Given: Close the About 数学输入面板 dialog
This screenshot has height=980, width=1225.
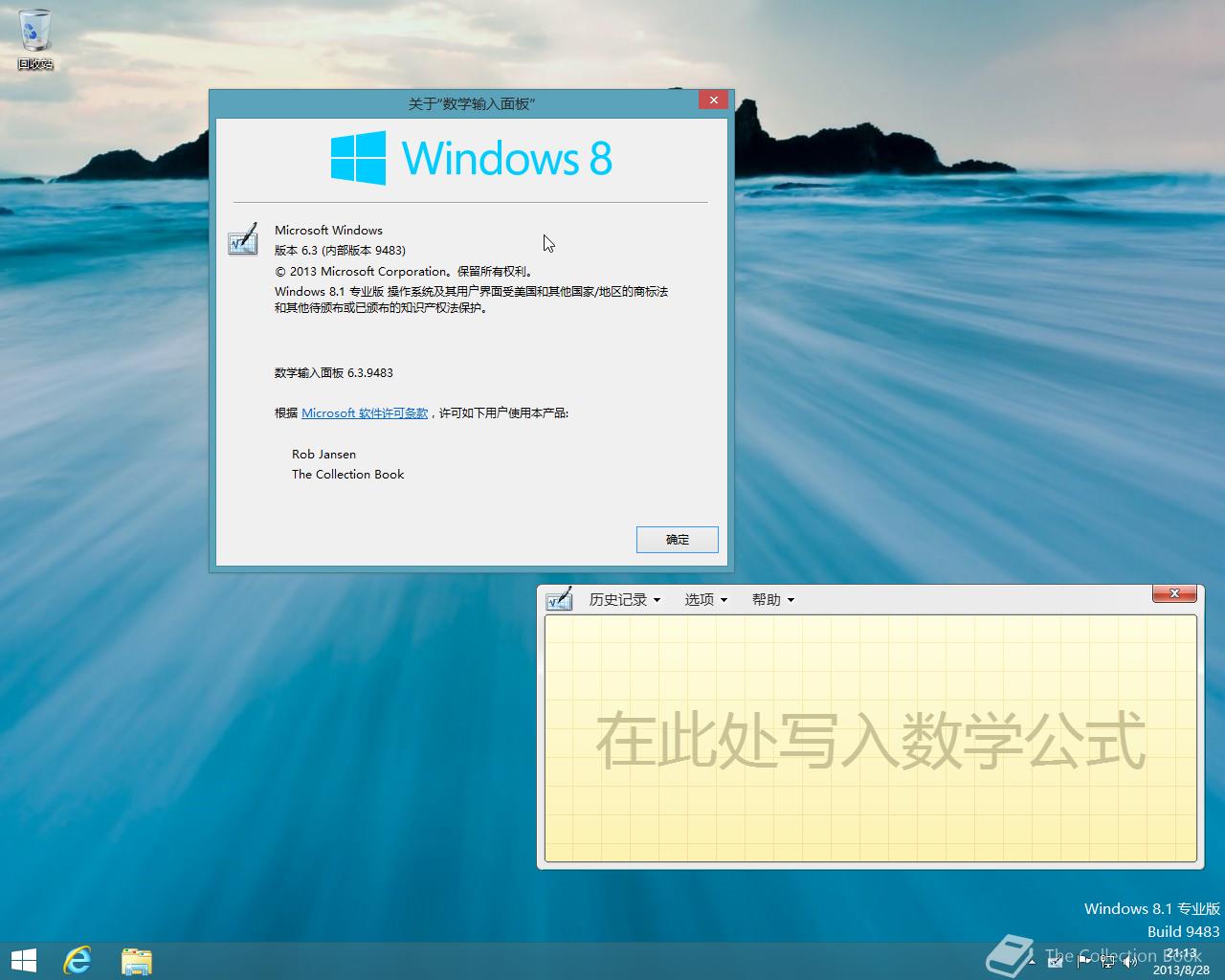Looking at the screenshot, I should [713, 100].
